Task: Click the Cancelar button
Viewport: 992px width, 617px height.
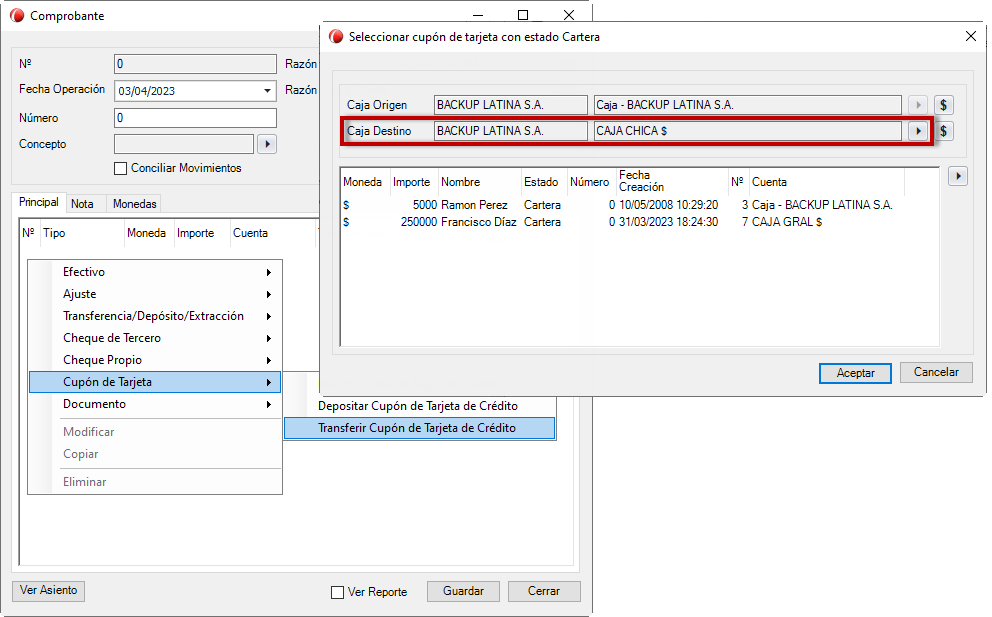Action: 936,372
